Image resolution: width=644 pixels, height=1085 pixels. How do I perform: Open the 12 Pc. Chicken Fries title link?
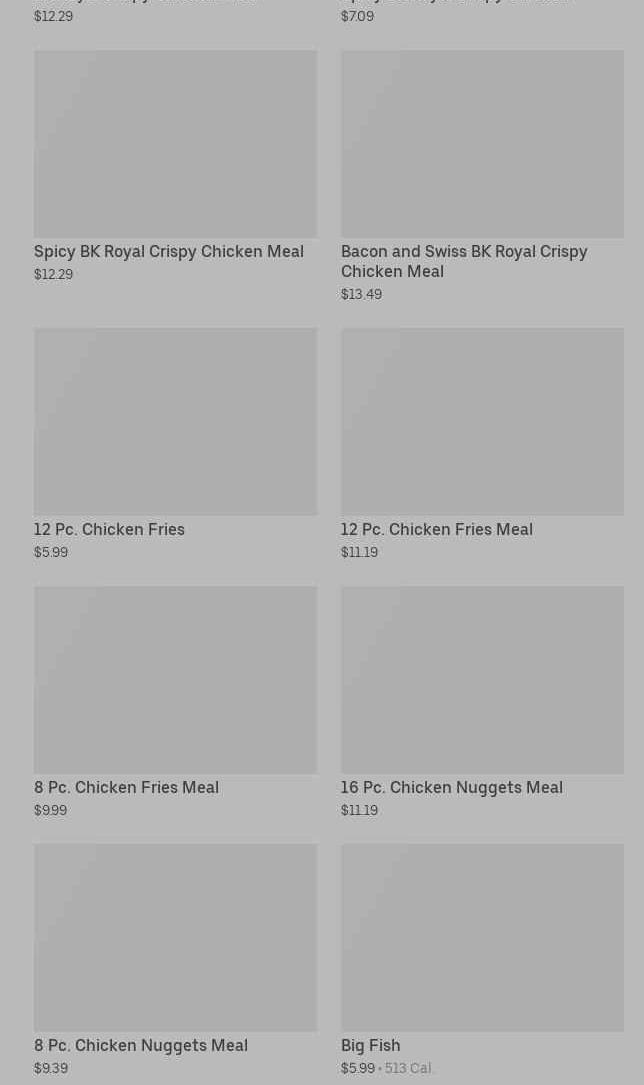[x=109, y=530]
